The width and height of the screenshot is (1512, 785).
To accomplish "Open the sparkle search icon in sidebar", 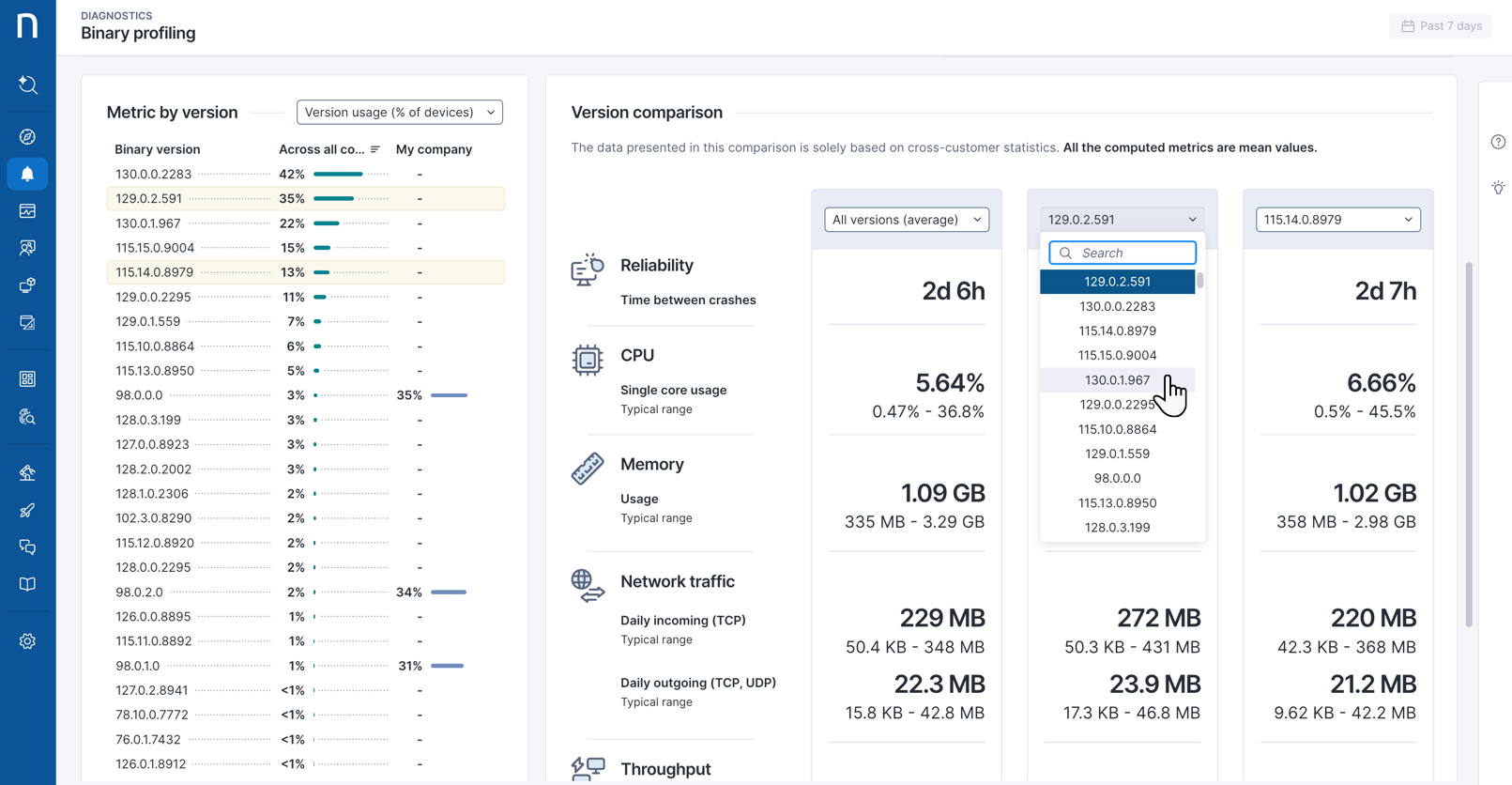I will click(27, 85).
